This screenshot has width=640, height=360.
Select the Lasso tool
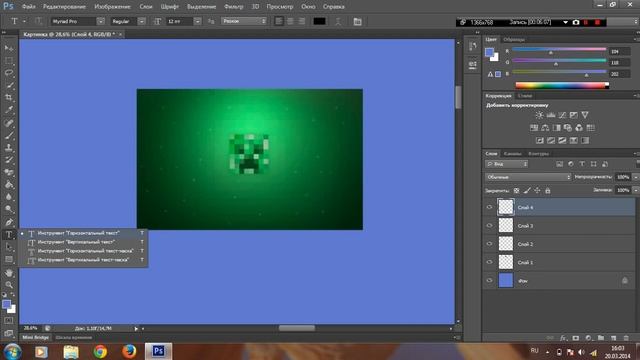tap(9, 73)
